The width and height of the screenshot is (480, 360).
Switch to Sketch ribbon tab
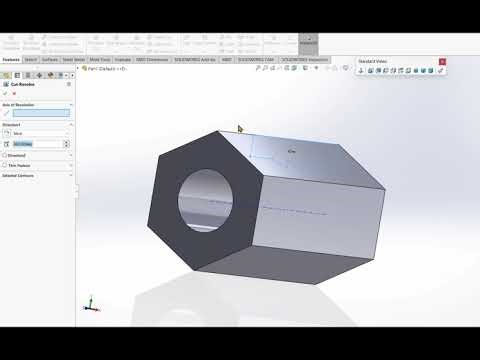click(x=31, y=60)
